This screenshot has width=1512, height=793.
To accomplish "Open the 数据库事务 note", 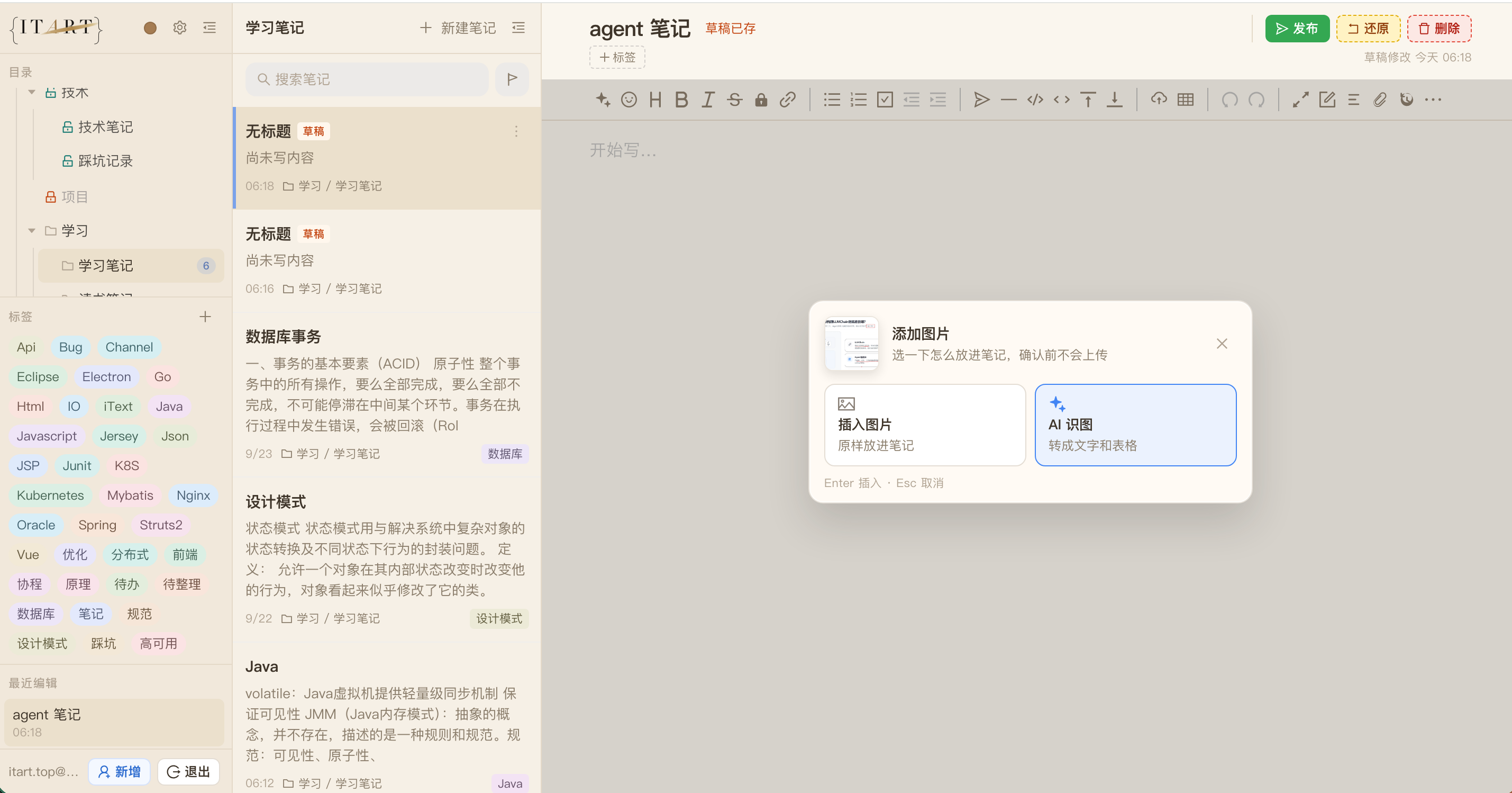I will click(387, 395).
